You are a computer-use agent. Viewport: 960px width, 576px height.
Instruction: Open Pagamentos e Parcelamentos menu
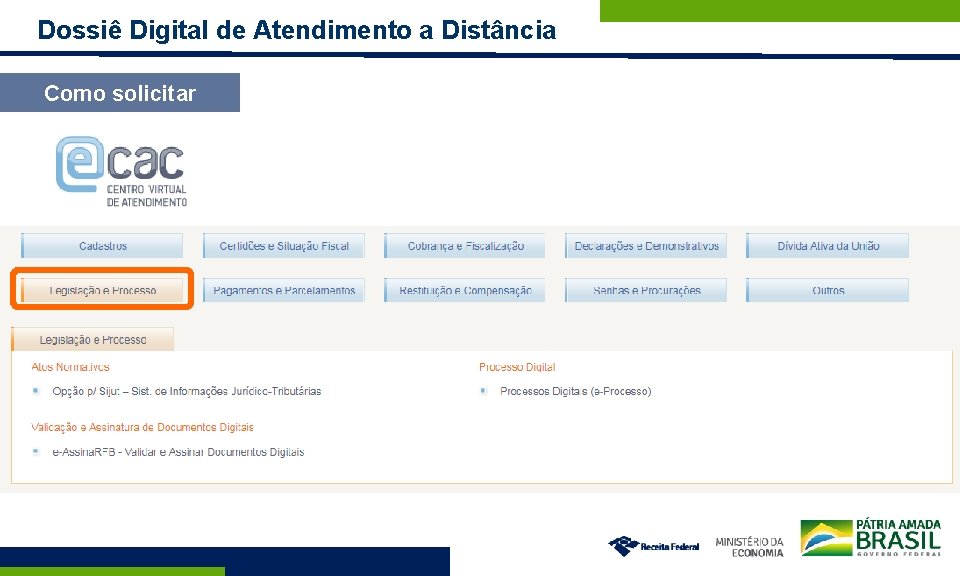(284, 290)
